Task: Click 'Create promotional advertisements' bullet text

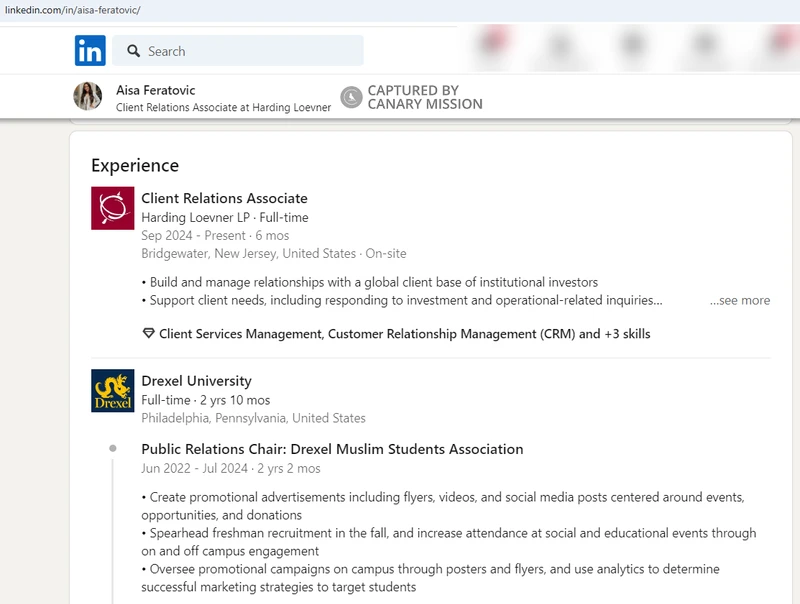Action: pos(443,506)
